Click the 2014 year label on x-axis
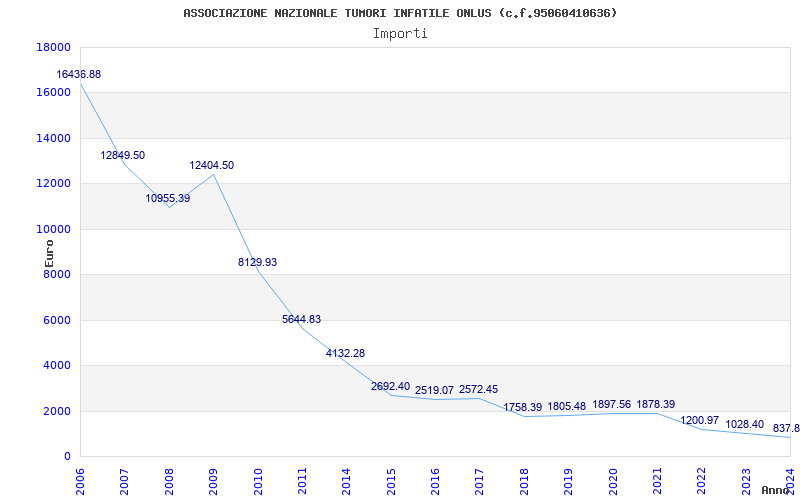 347,481
